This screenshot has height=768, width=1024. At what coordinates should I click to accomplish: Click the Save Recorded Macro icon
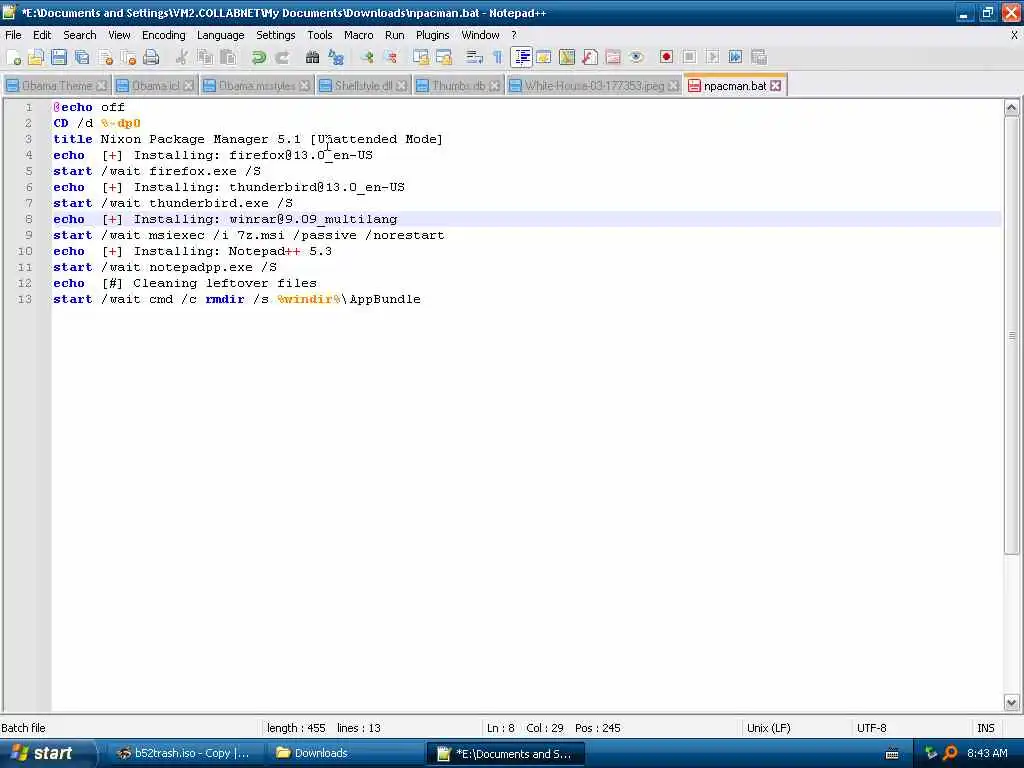pyautogui.click(x=759, y=57)
